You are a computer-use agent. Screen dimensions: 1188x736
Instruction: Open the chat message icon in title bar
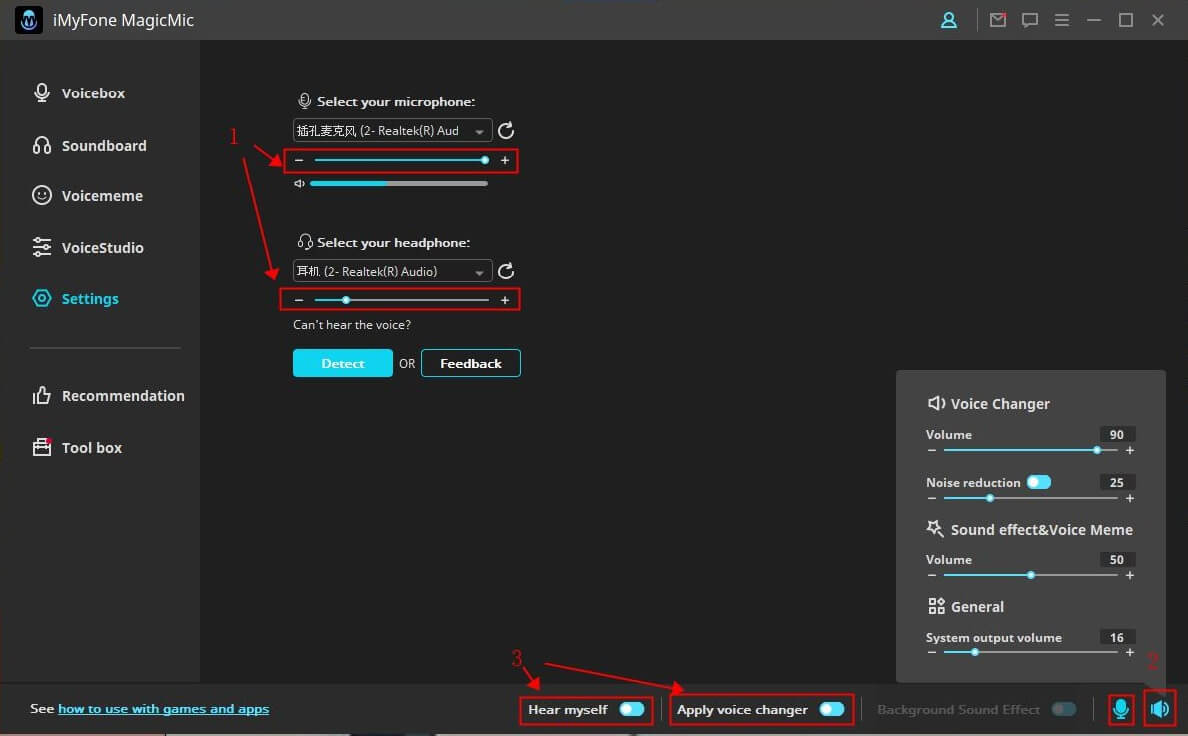[1030, 20]
